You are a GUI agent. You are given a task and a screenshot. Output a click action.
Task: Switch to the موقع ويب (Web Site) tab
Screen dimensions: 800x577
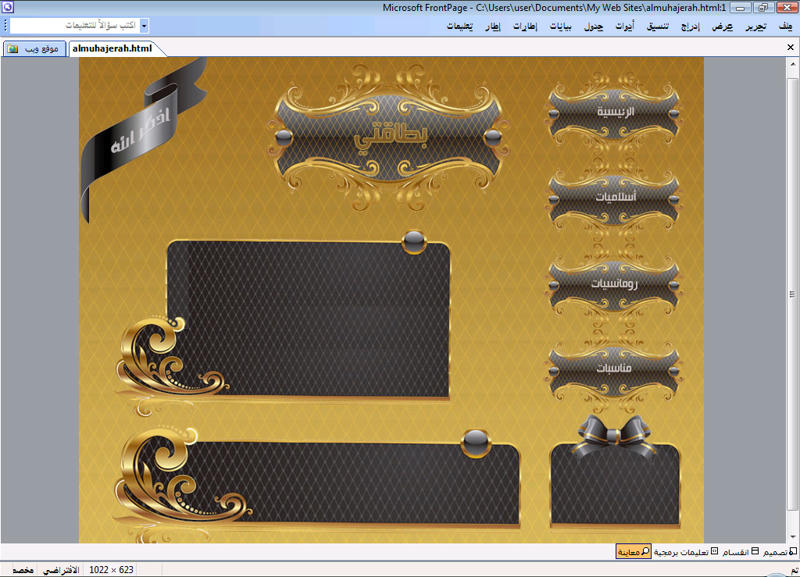click(34, 48)
